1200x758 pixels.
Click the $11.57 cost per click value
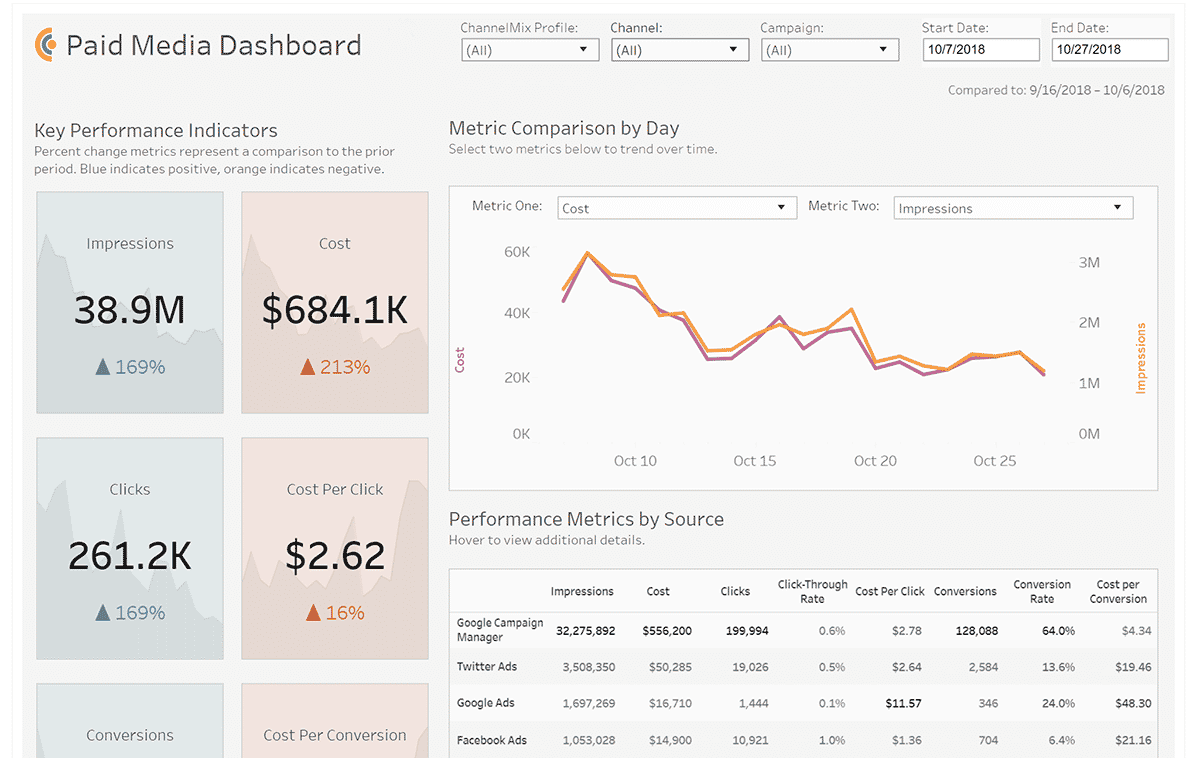904,704
